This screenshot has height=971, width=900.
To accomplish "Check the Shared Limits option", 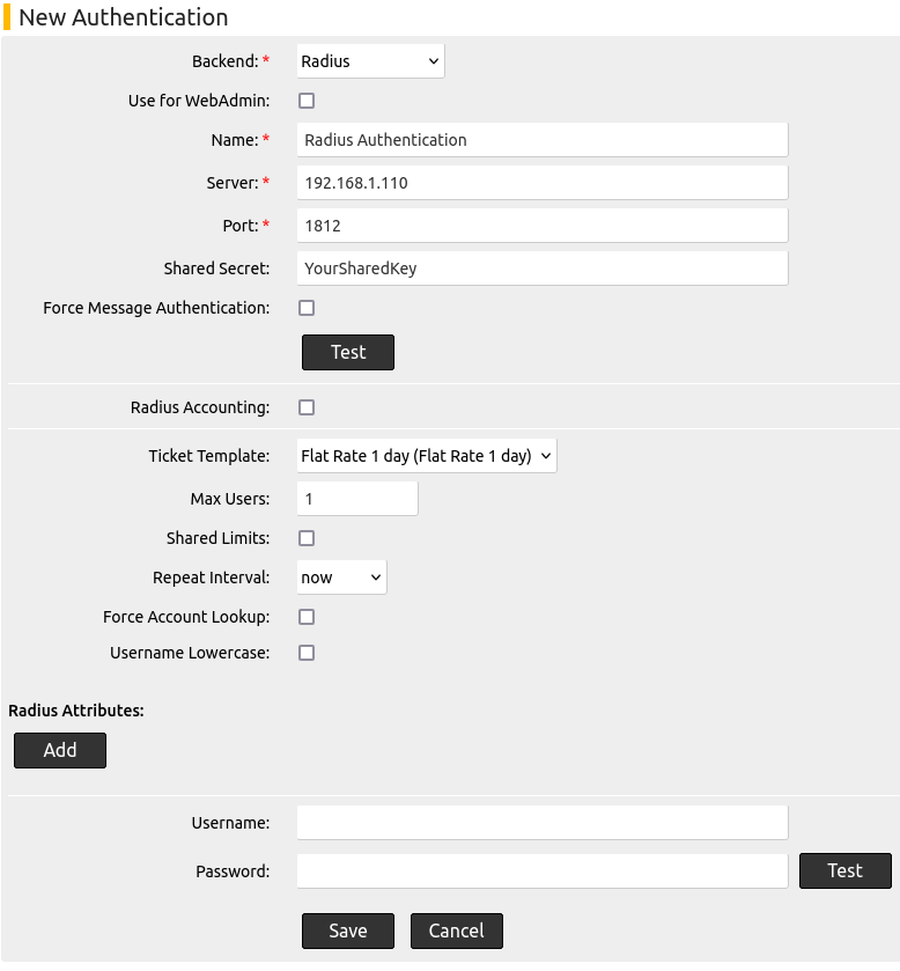I will [x=306, y=538].
